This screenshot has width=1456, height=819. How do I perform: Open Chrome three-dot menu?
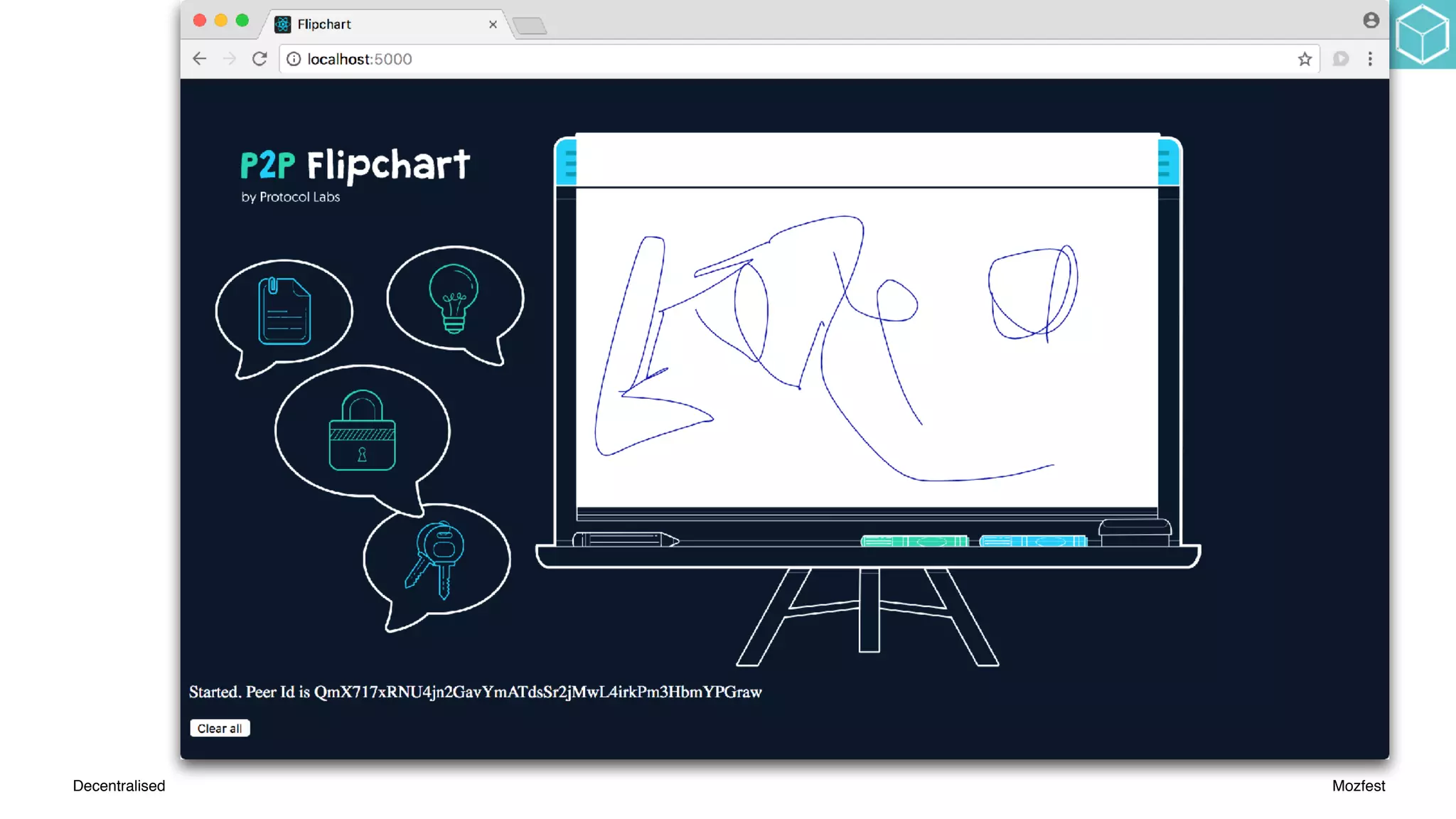coord(1370,59)
